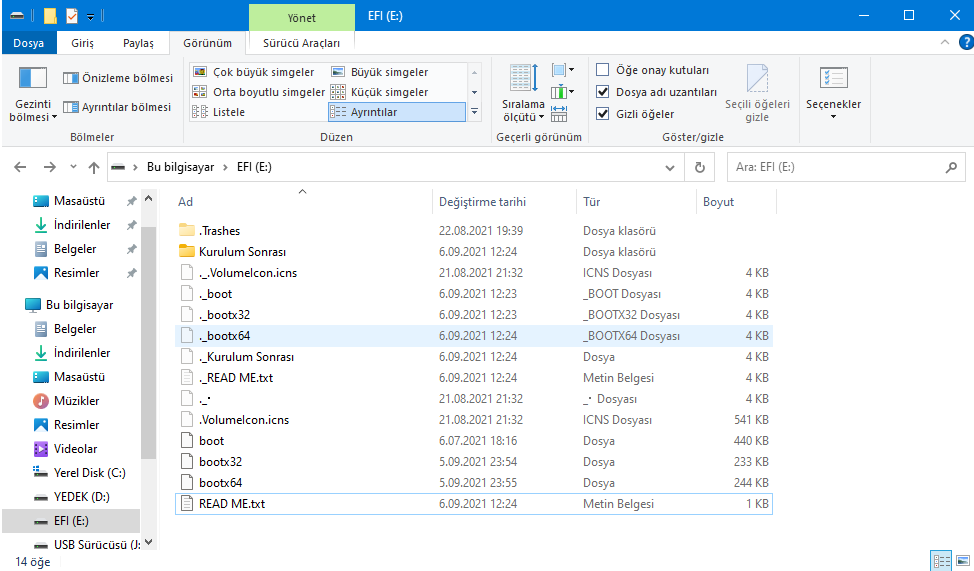
Task: Click the up arrow navigation icon
Action: [94, 168]
